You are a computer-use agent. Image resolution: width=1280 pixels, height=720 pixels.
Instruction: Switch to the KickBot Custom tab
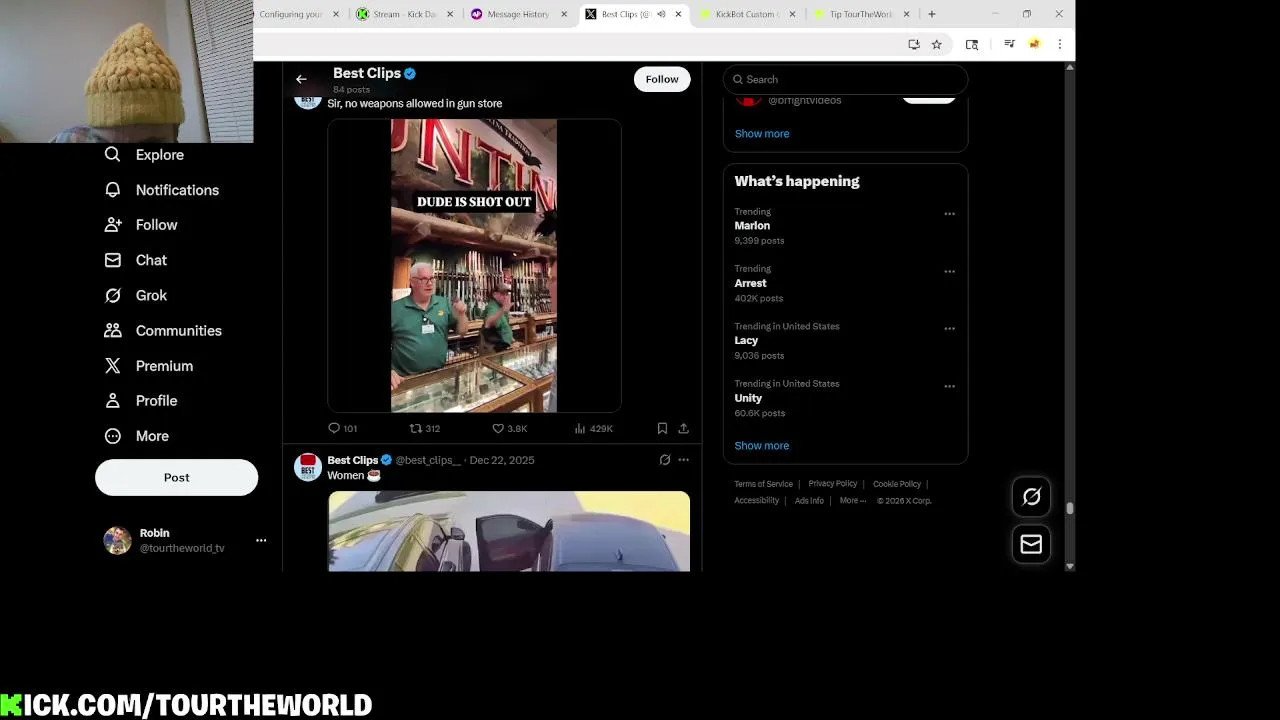[x=747, y=14]
